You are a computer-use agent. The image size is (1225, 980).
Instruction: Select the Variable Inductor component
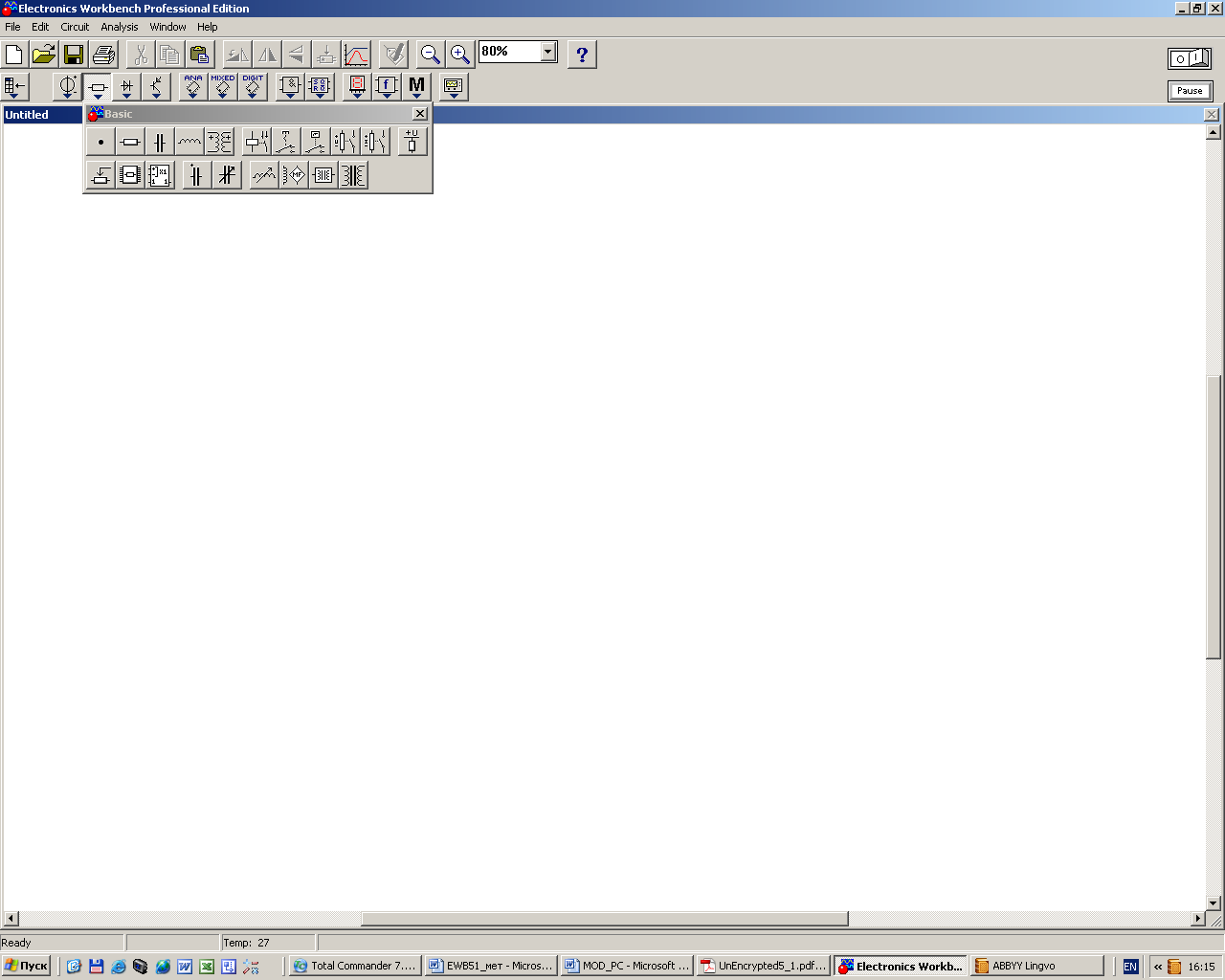[263, 175]
